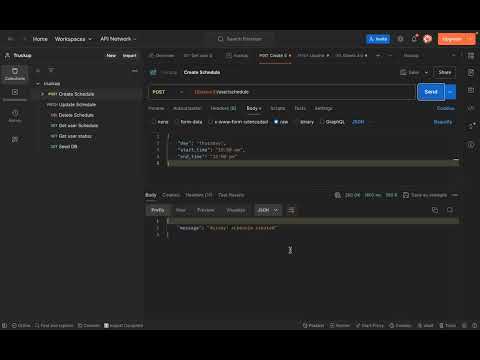Select the GraphQL body type
The height and width of the screenshot is (360, 480).
tap(332, 122)
